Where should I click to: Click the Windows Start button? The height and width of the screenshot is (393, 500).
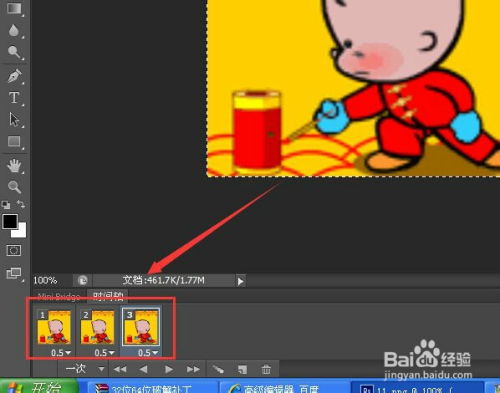point(39,387)
